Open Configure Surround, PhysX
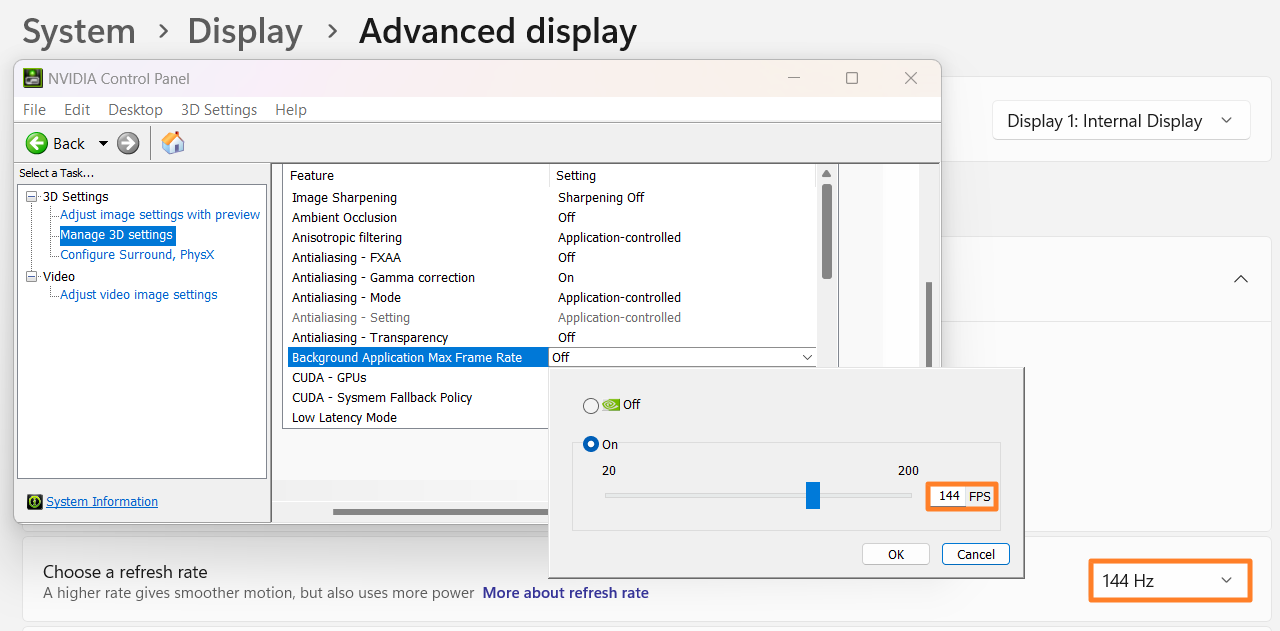This screenshot has width=1280, height=631. point(137,255)
